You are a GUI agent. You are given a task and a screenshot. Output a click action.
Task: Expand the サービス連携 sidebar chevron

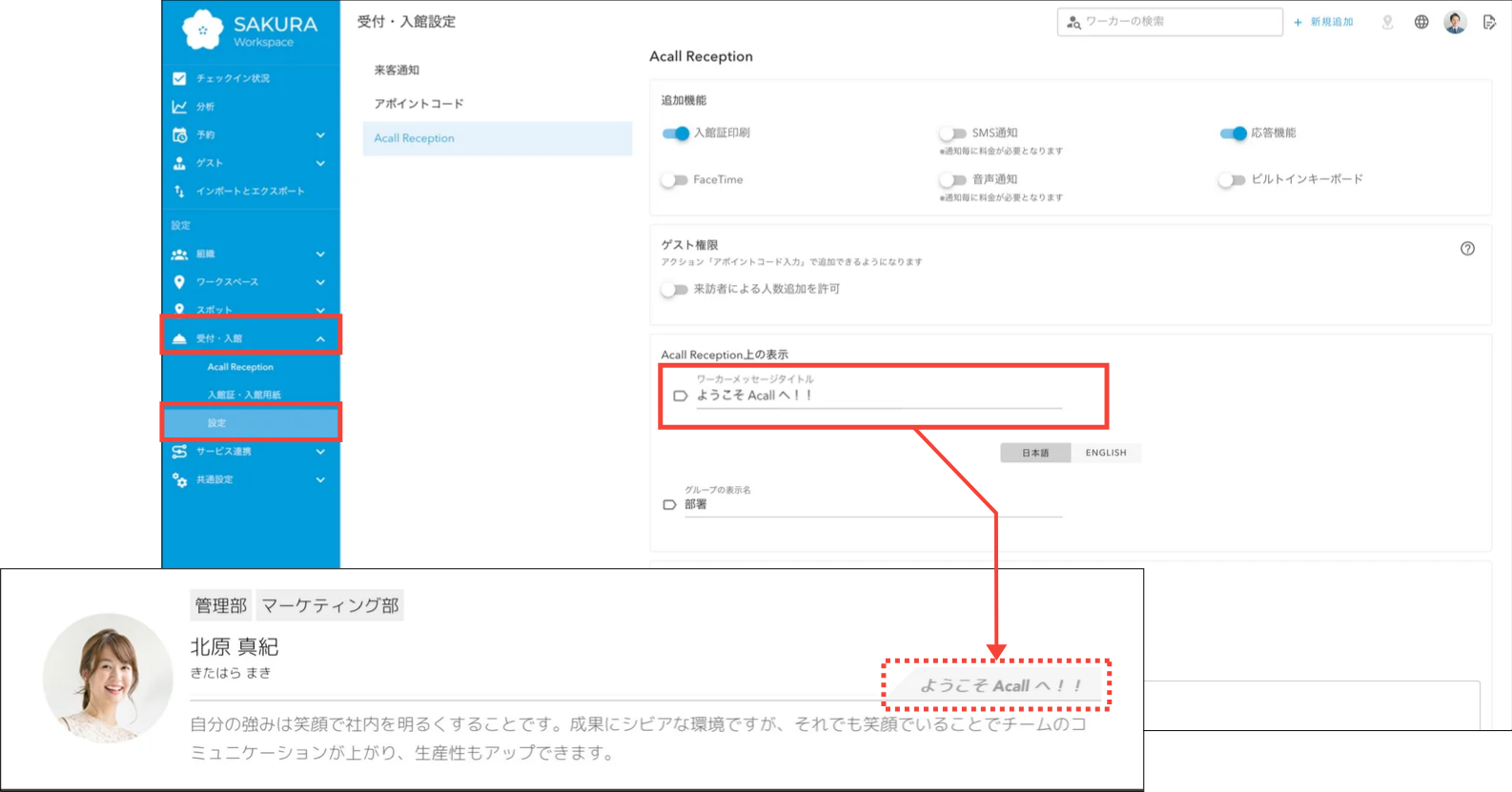tap(320, 452)
